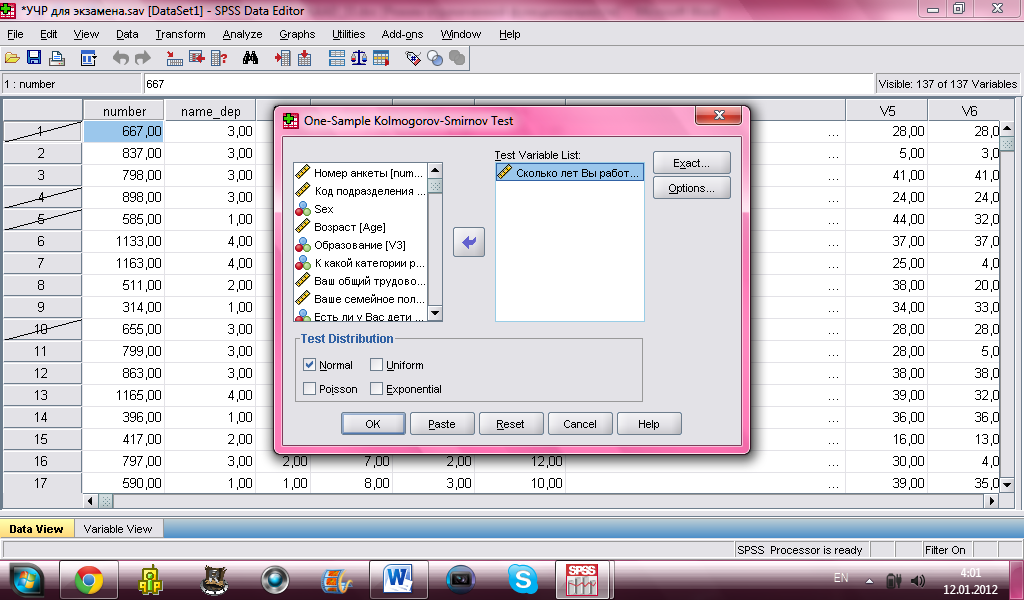
Task: Open the Graphs menu
Action: pos(297,35)
